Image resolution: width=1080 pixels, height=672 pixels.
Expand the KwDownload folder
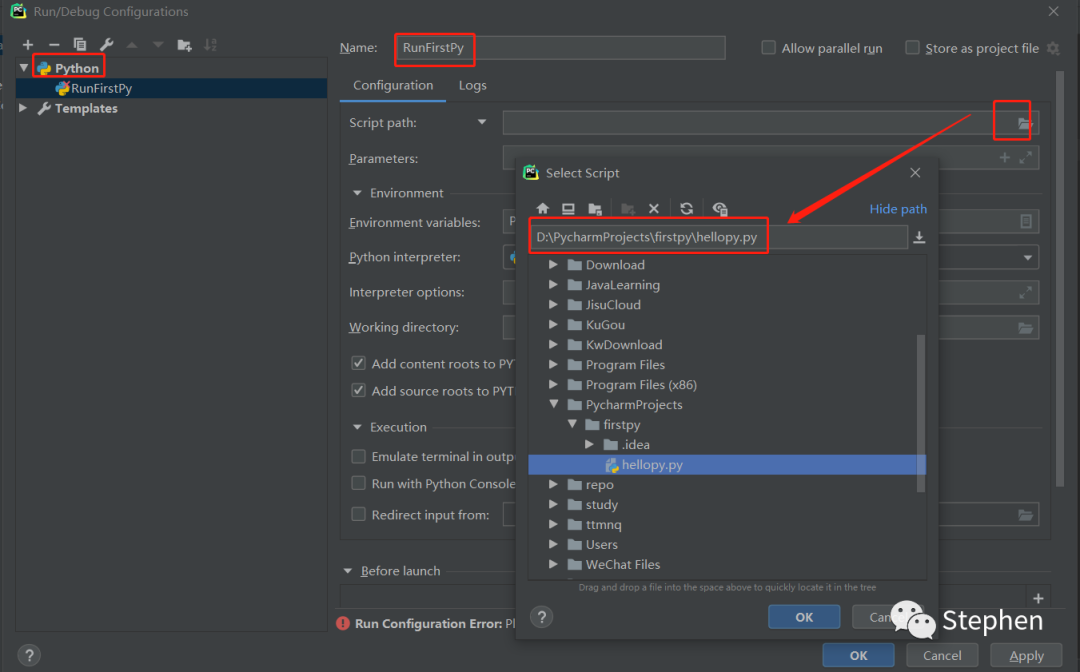click(x=553, y=344)
